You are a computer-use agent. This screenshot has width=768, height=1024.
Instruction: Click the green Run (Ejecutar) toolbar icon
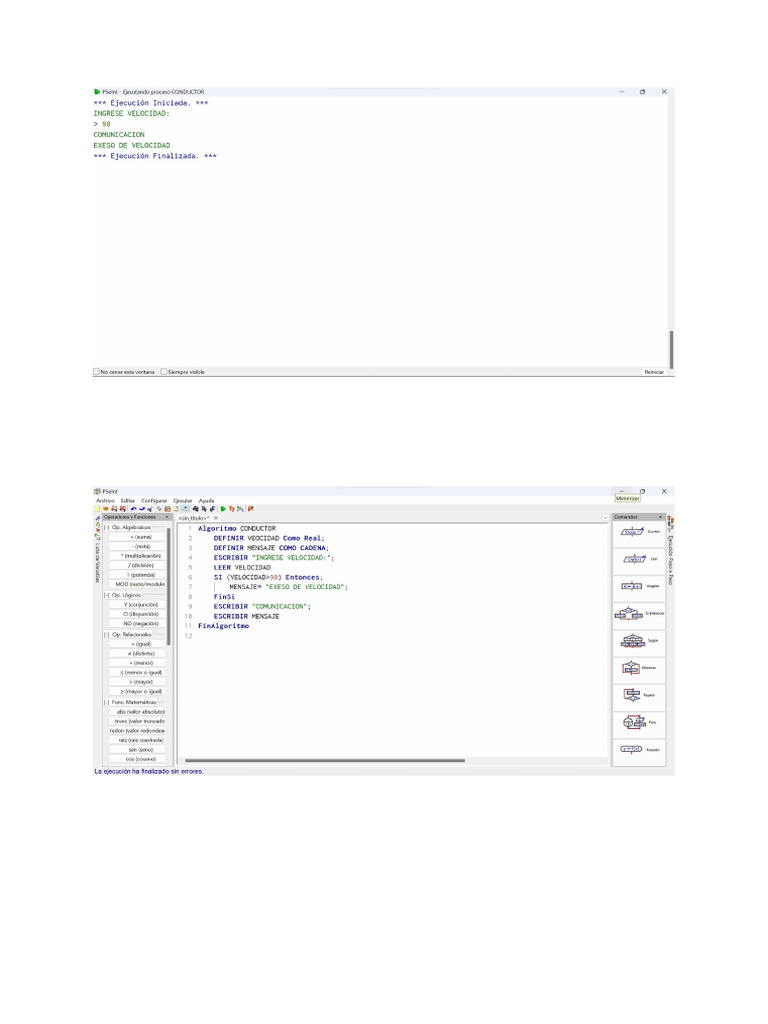click(x=223, y=509)
